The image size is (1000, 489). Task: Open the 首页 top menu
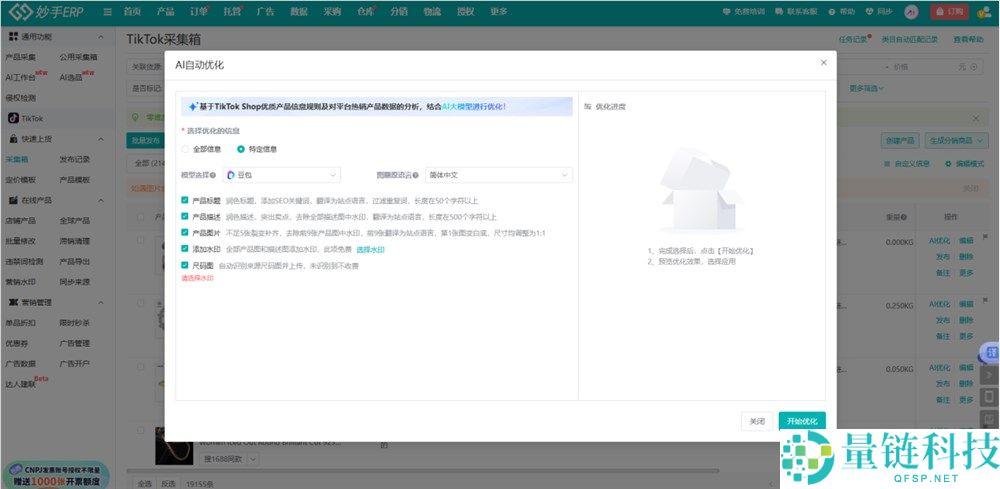coord(132,12)
